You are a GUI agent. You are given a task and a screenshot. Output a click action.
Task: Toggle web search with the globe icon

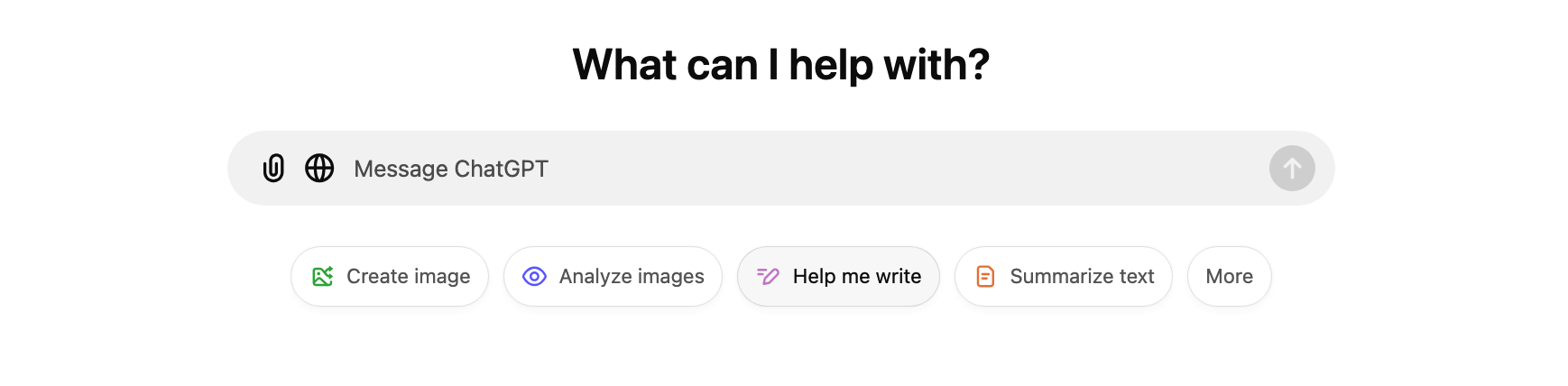[x=319, y=169]
